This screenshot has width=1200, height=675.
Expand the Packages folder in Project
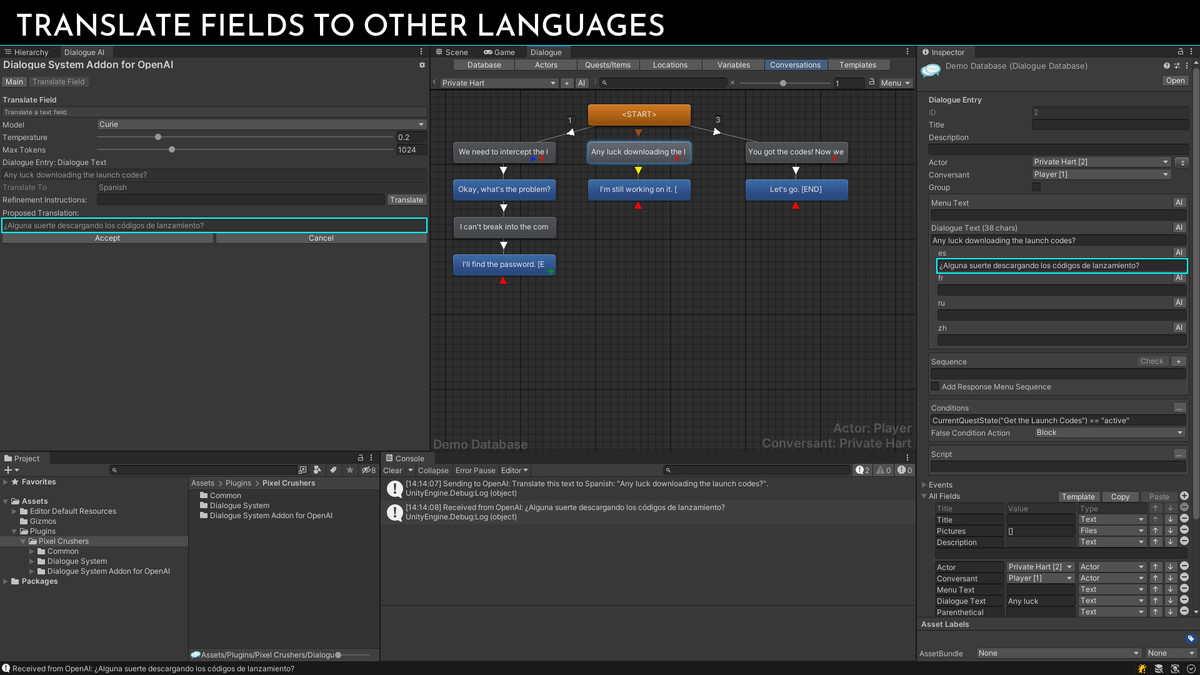tap(6, 581)
